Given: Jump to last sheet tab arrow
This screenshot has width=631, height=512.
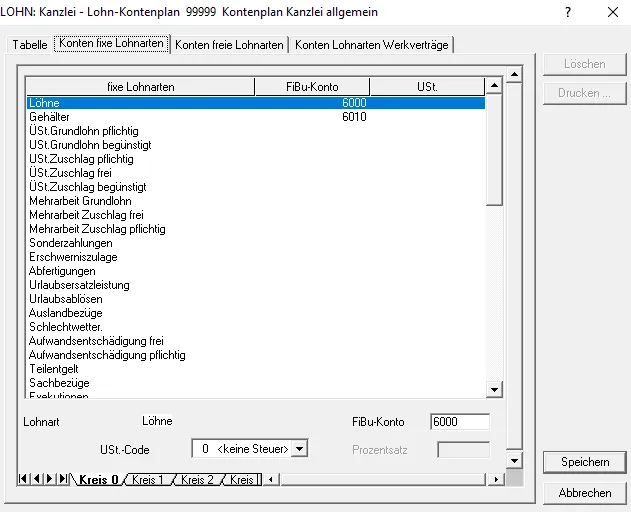Looking at the screenshot, I should [63, 479].
